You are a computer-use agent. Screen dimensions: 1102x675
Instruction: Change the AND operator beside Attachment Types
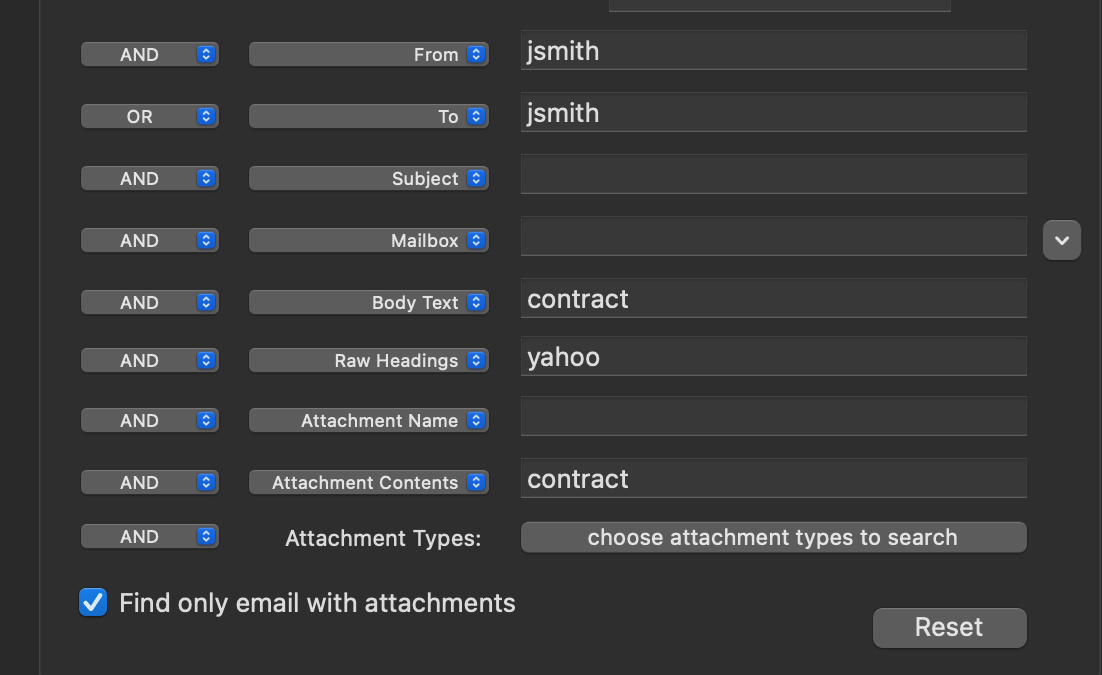(150, 537)
